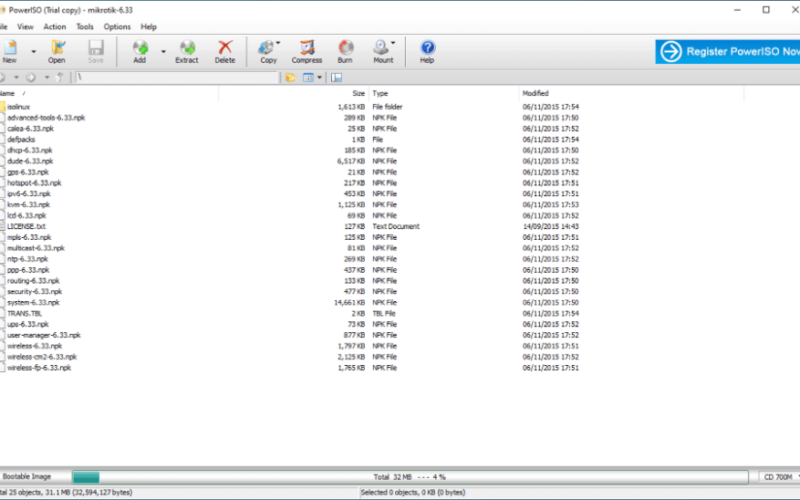Select gps-6.33.npk file
Screen dimensions: 800x500
pyautogui.click(x=28, y=172)
